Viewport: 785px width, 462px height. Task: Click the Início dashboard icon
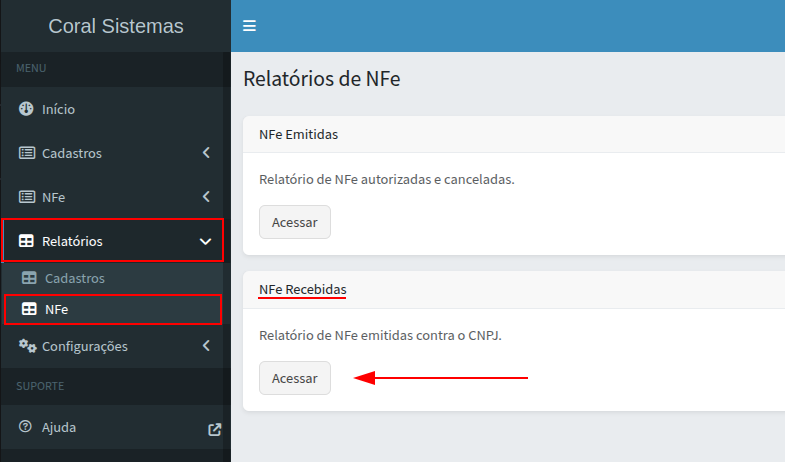point(27,109)
